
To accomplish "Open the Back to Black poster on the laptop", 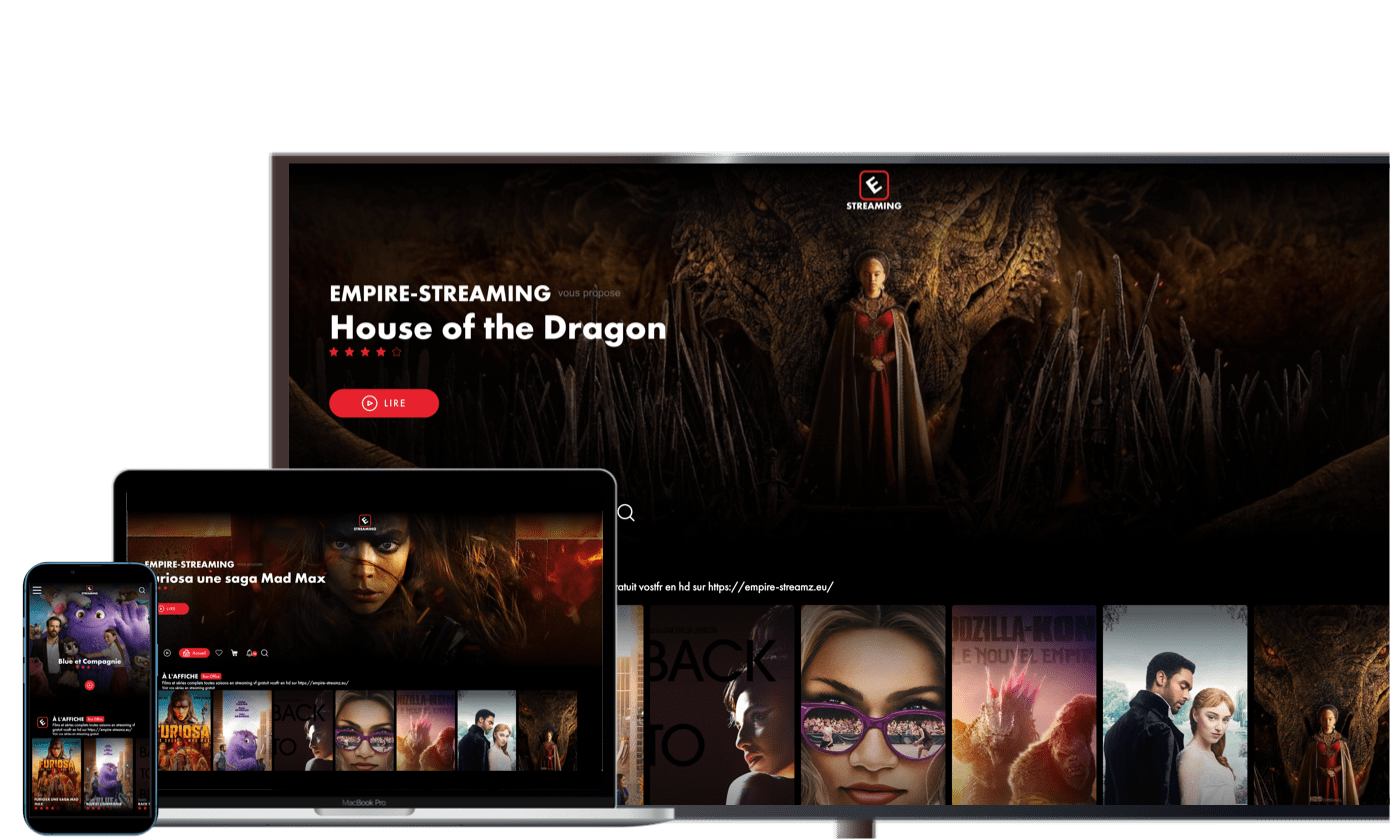I will (x=303, y=730).
